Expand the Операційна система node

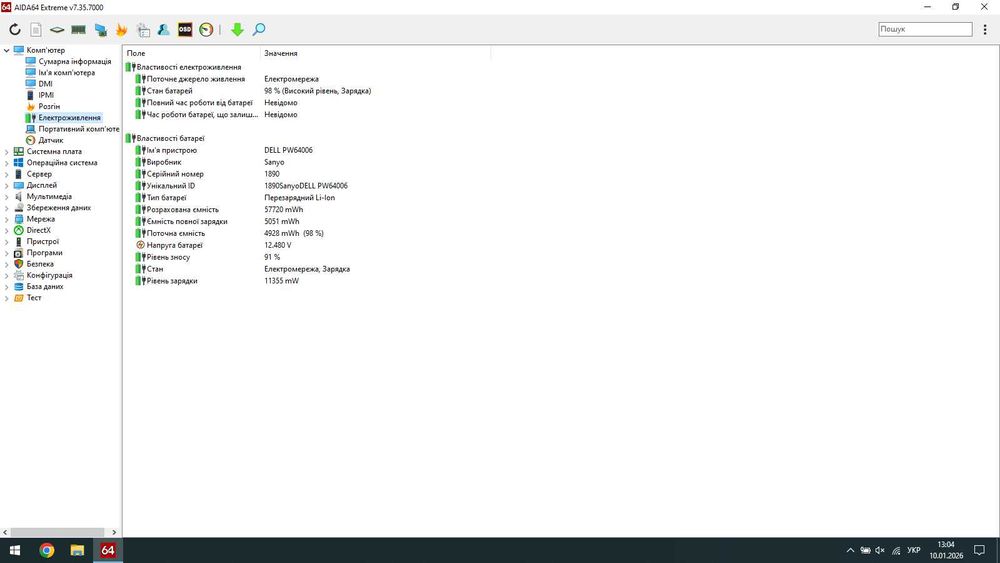tap(6, 163)
